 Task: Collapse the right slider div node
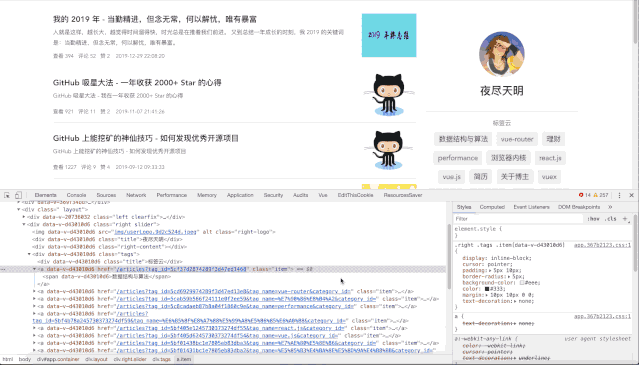click(x=24, y=224)
